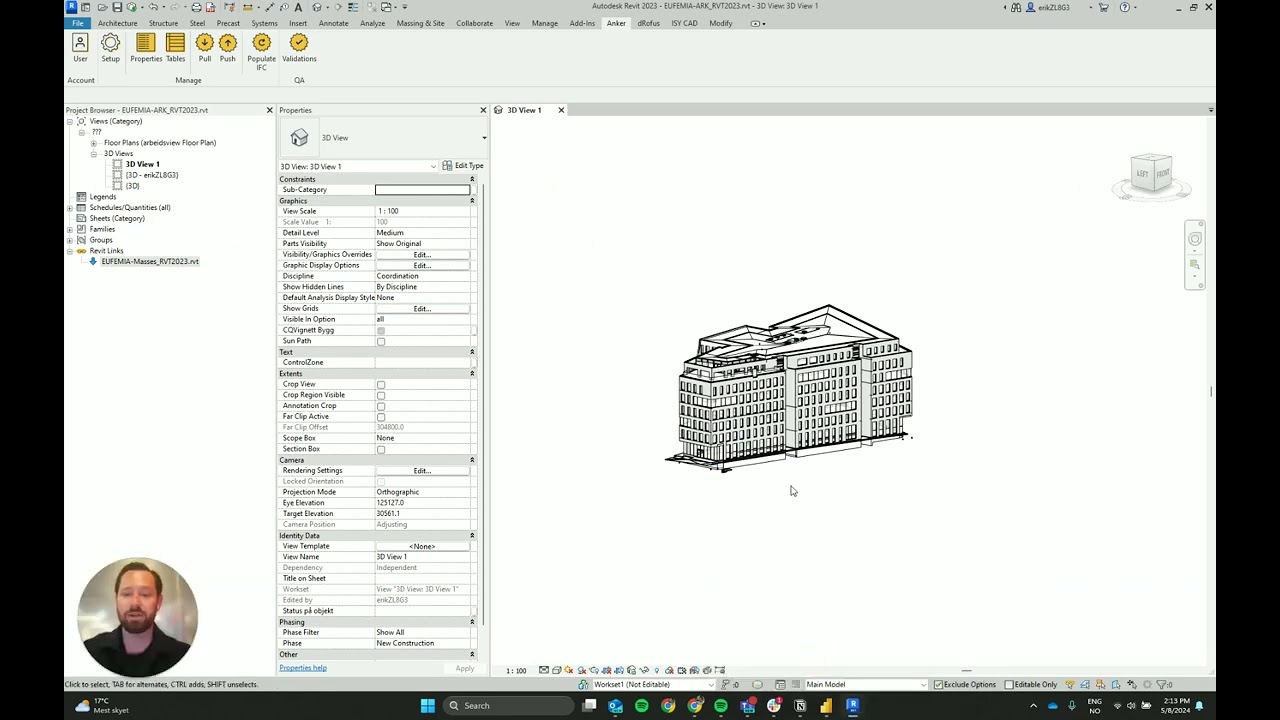Open the Setup gear tool

point(110,48)
